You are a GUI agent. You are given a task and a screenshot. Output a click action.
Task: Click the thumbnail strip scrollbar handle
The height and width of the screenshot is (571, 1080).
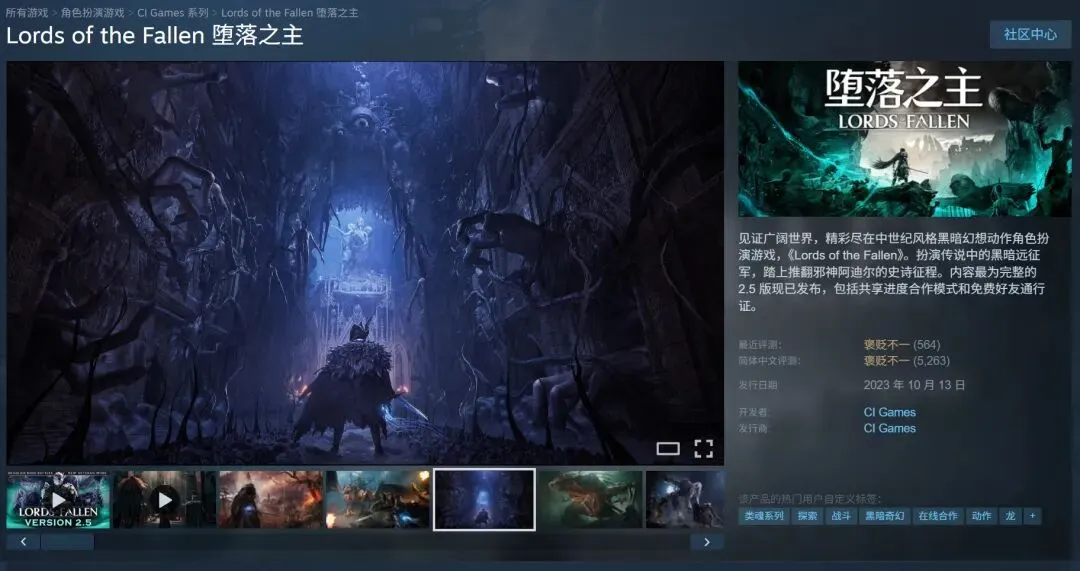click(68, 542)
